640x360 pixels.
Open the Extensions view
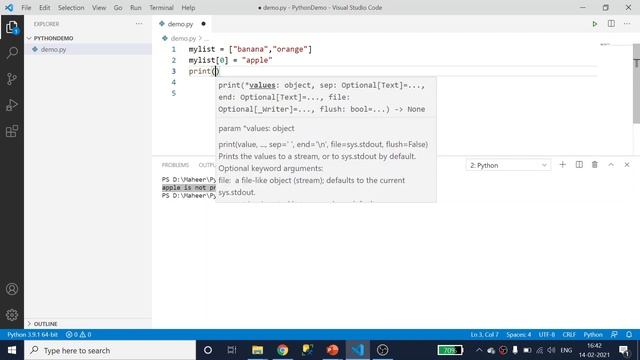coord(12,131)
